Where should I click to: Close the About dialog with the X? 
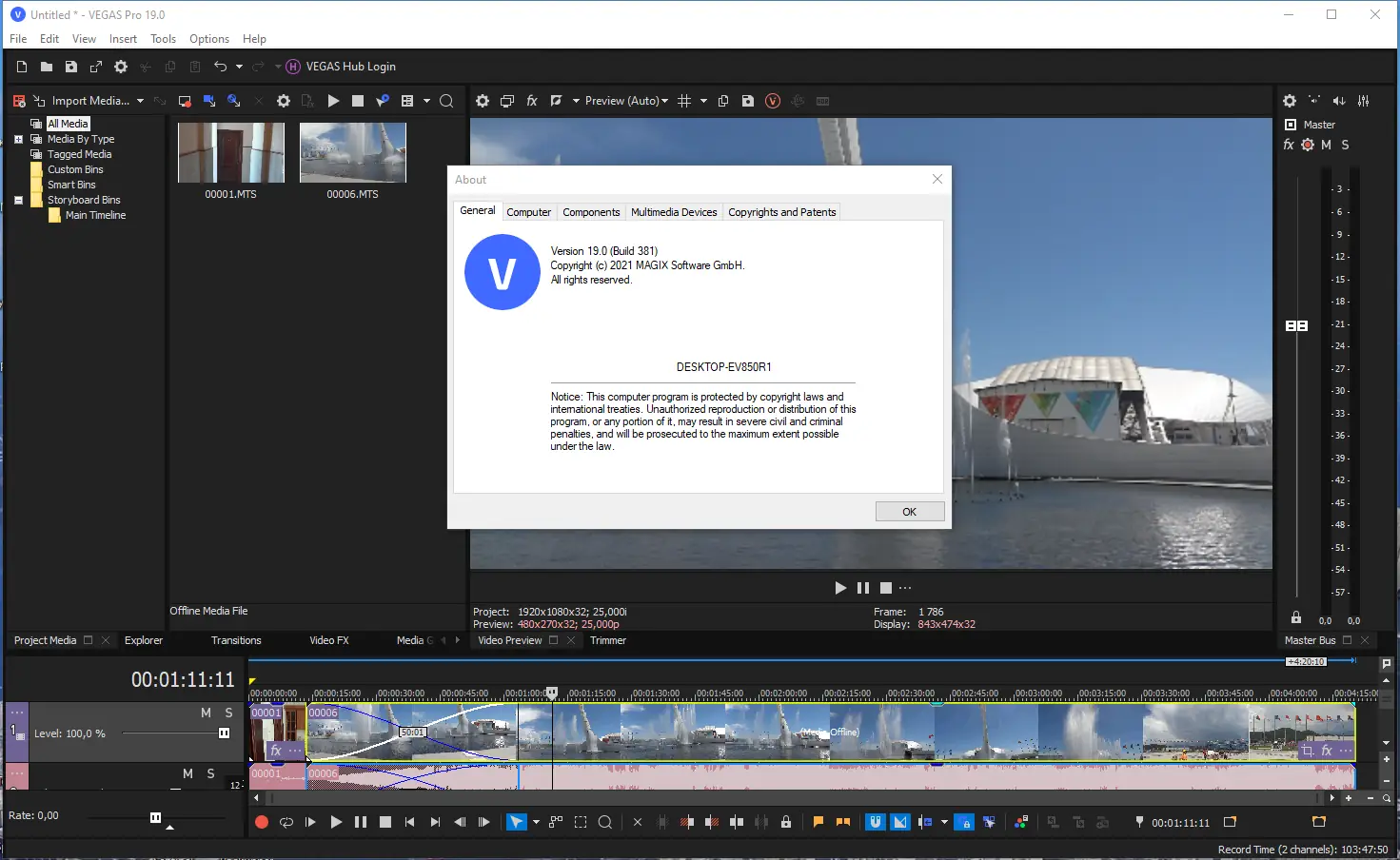coord(937,179)
